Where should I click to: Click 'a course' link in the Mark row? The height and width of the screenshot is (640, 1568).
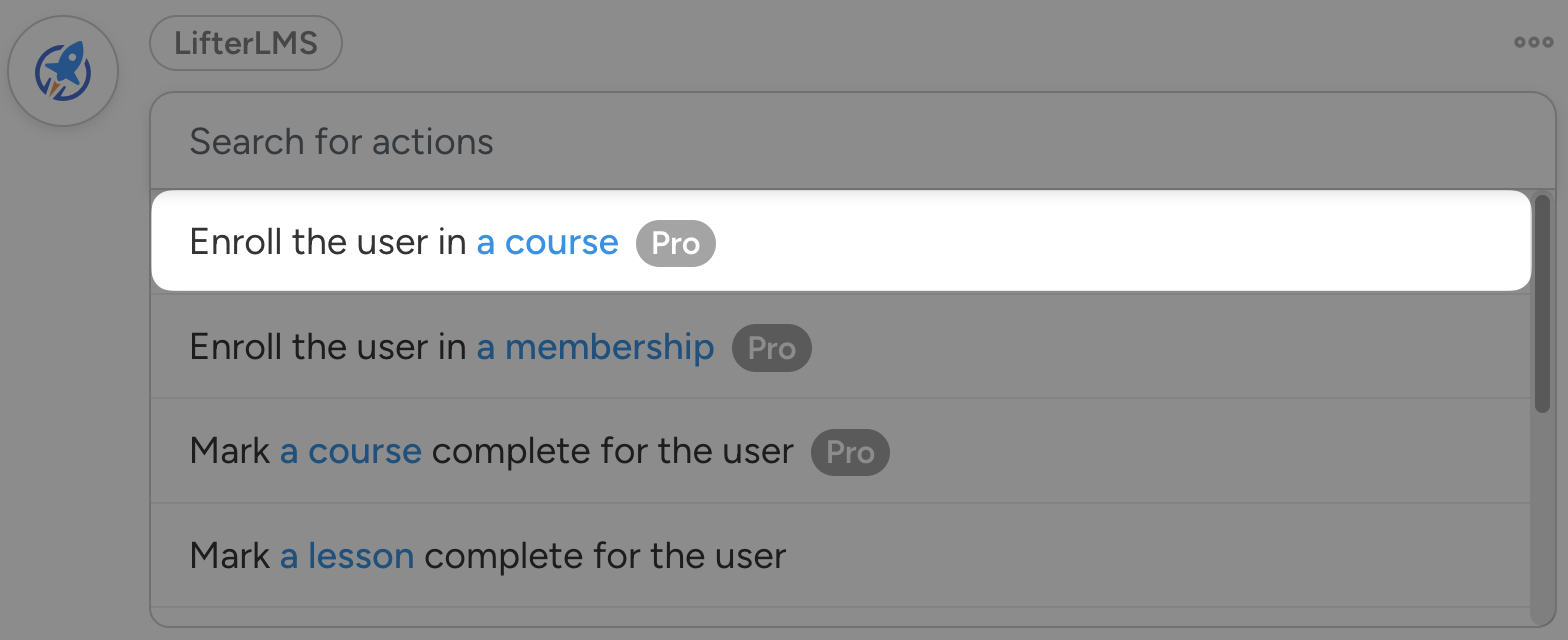pos(350,452)
